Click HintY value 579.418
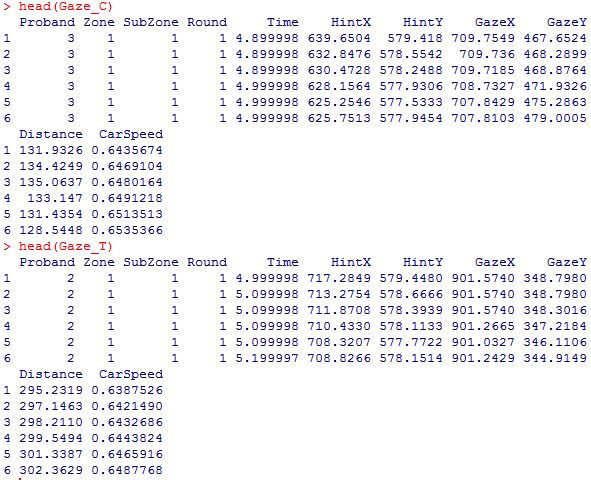This screenshot has height=480, width=591. point(415,38)
